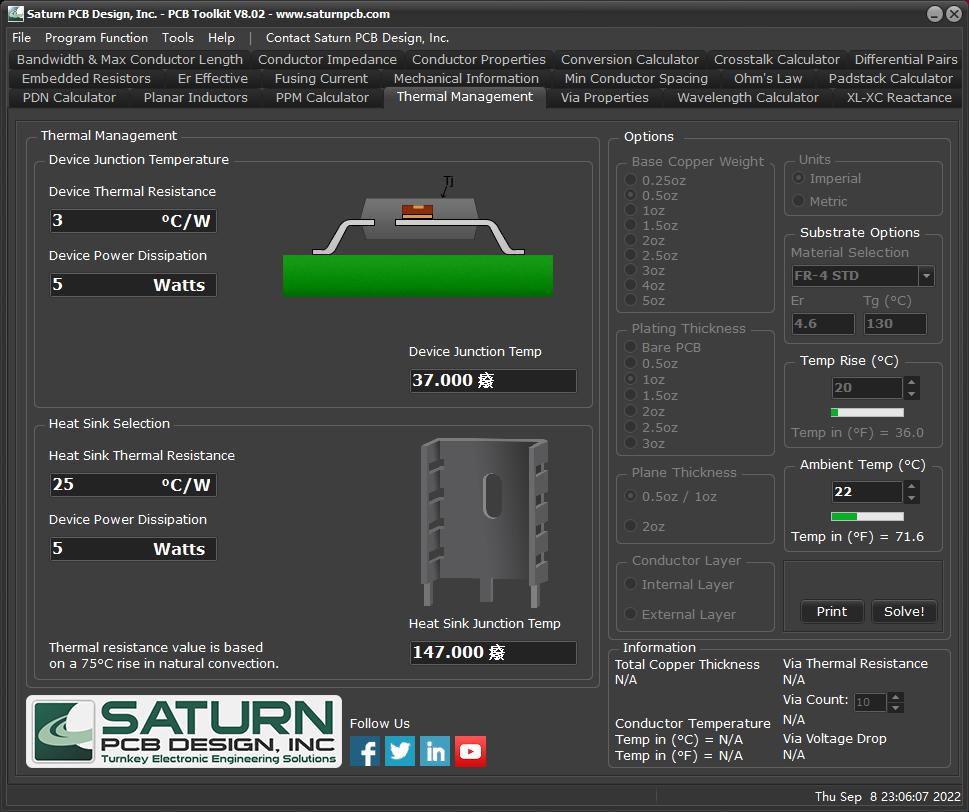Open Contact Saturn PCB Design menu
Viewport: 969px width, 812px height.
(x=357, y=38)
